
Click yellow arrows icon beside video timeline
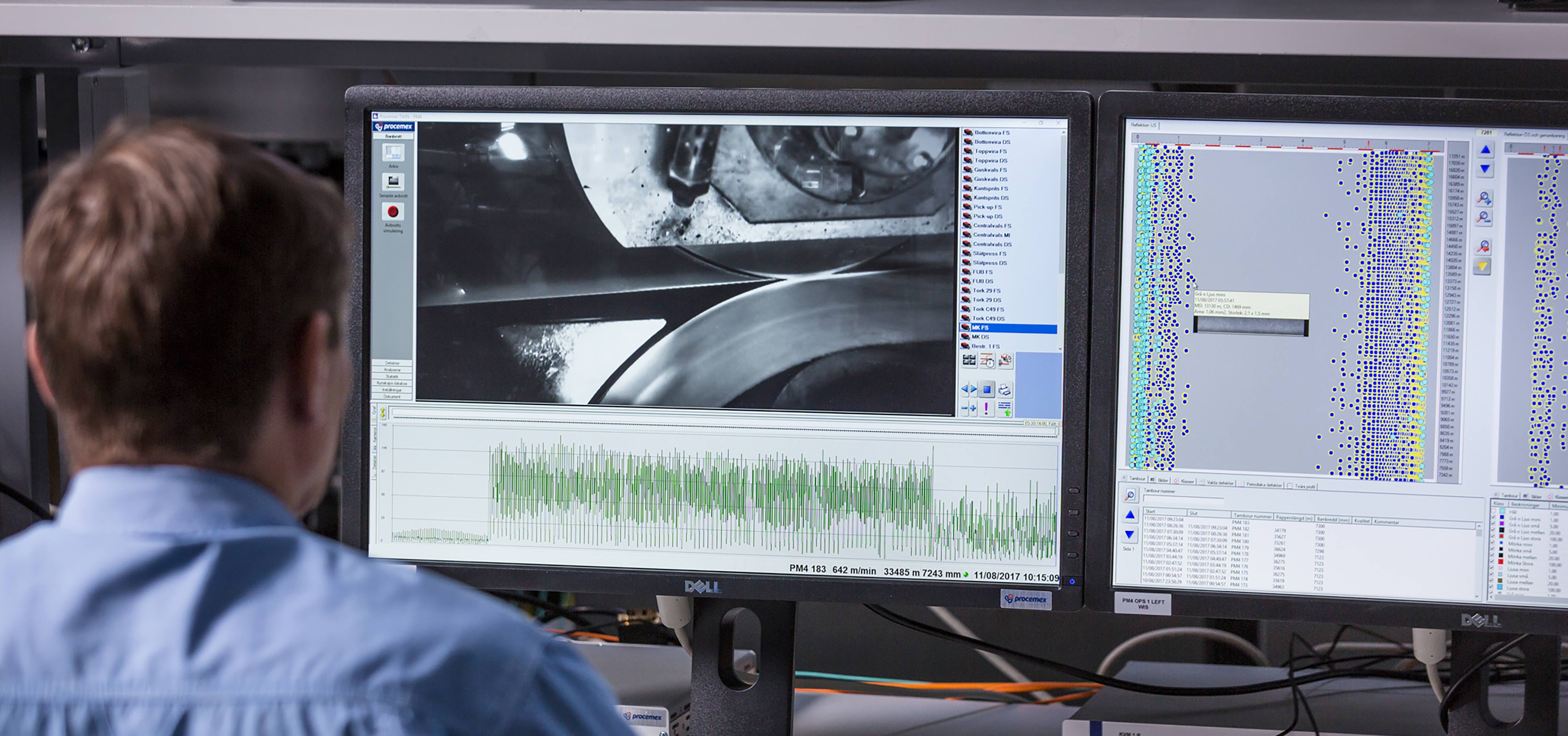tap(383, 413)
